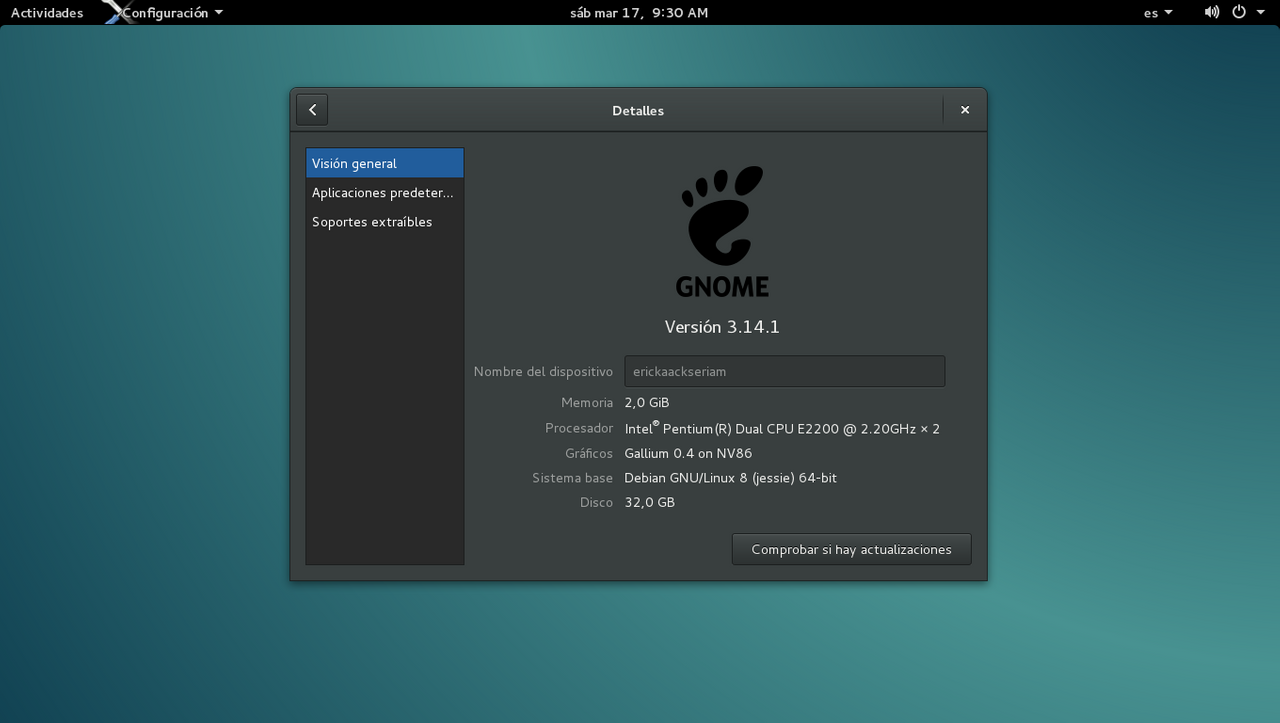Open the clock calendar in top bar
This screenshot has height=723, width=1280.
(x=639, y=13)
